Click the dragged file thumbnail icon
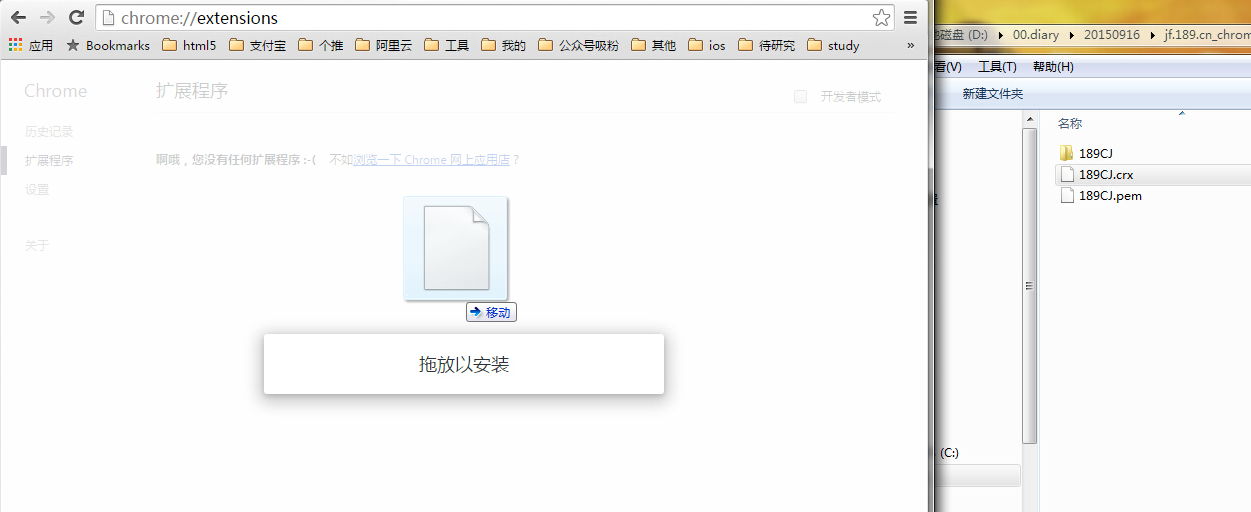The image size is (1251, 512). (x=456, y=248)
